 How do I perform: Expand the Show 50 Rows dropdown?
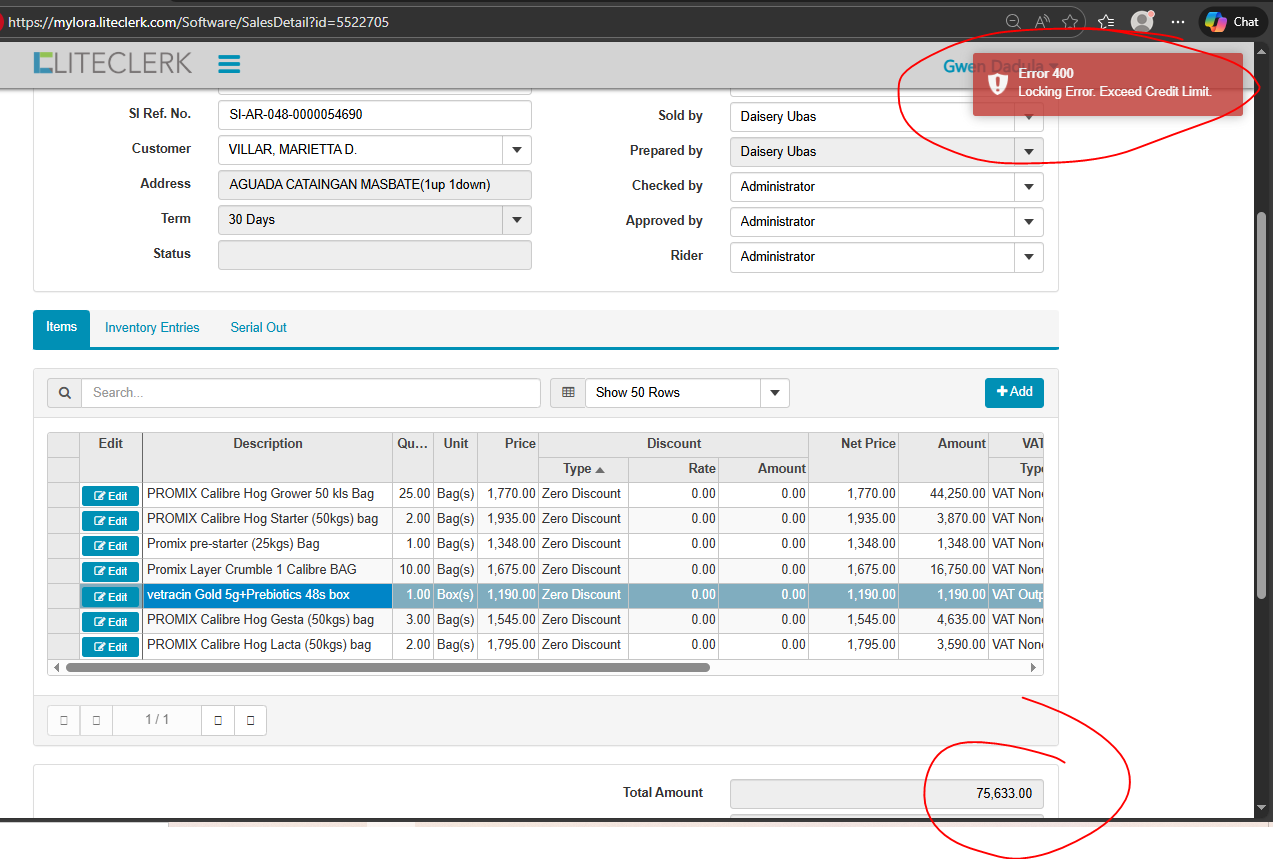tap(775, 393)
